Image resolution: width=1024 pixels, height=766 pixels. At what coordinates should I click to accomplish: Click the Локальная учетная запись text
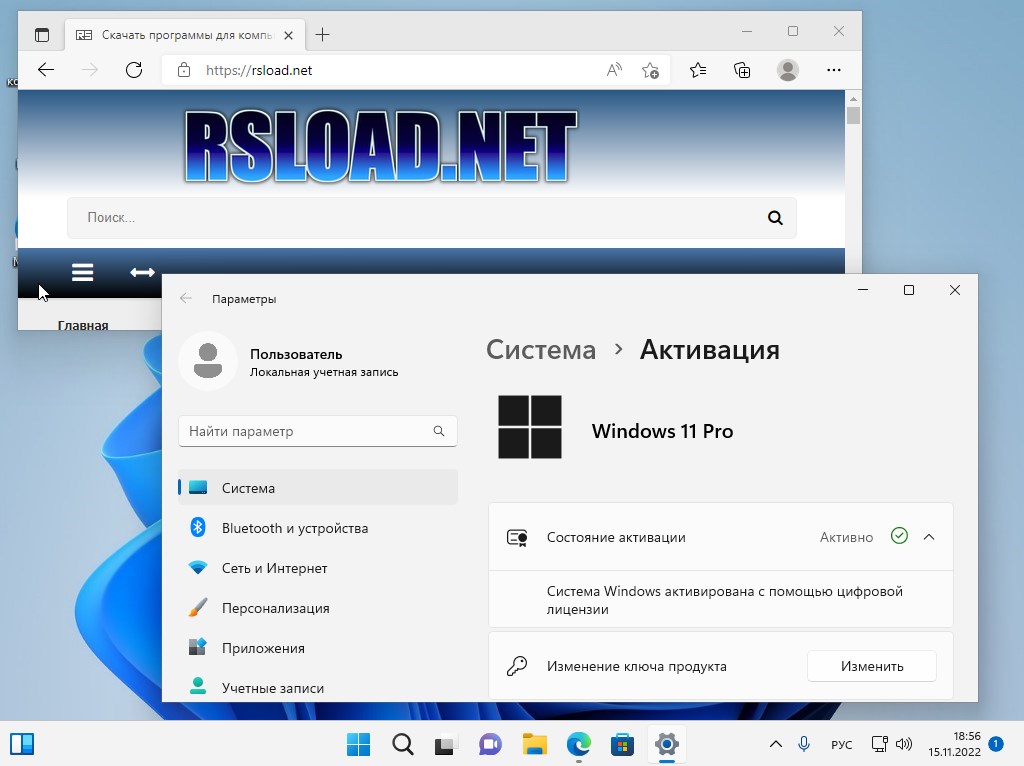(x=324, y=372)
